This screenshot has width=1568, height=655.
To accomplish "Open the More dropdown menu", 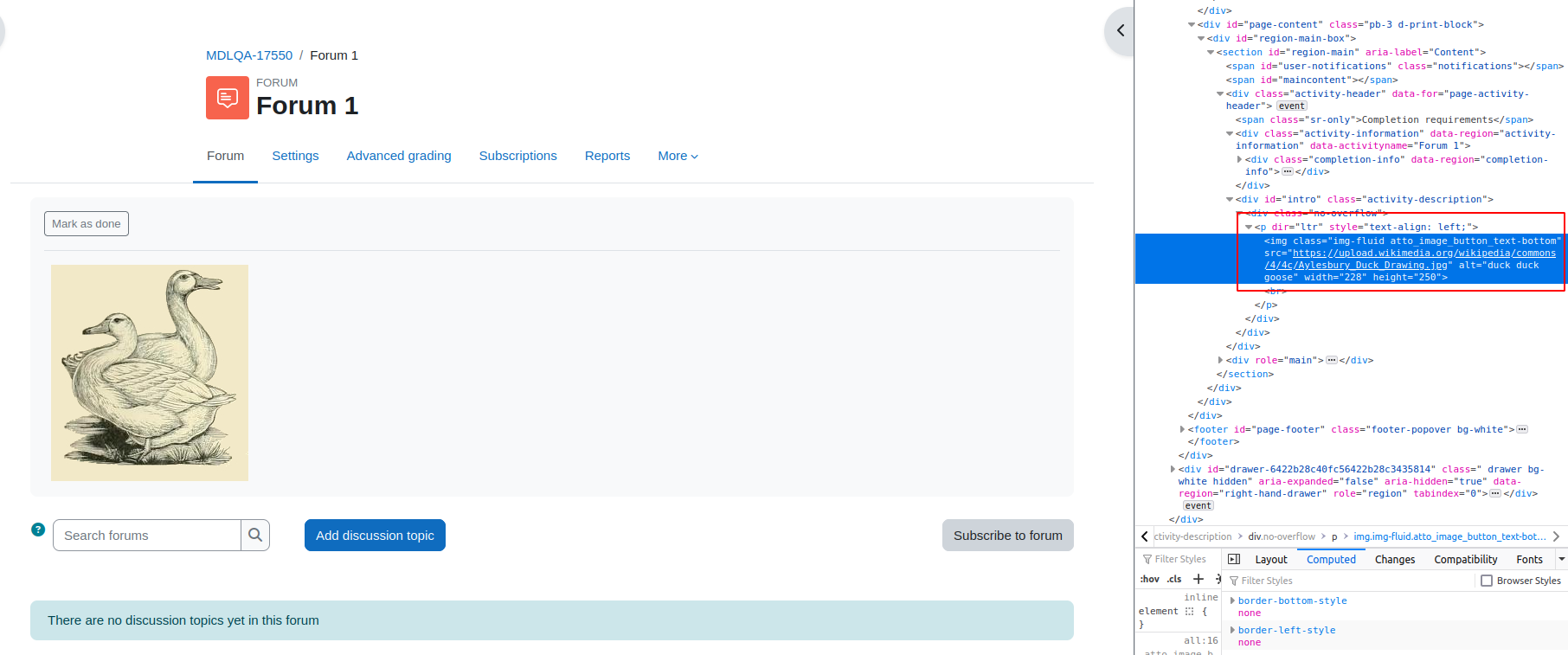I will click(x=678, y=156).
